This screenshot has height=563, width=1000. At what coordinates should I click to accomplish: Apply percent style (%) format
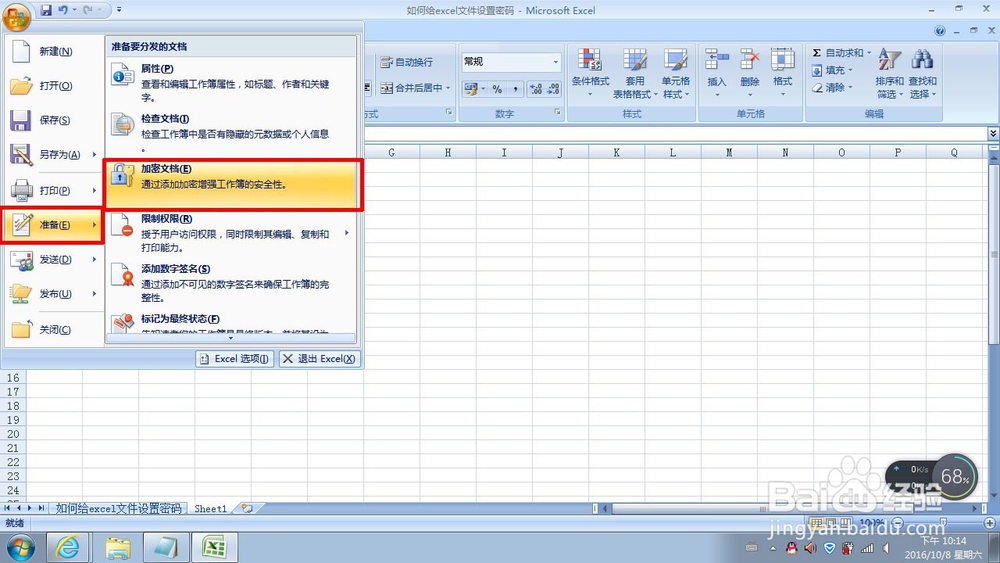coord(497,89)
